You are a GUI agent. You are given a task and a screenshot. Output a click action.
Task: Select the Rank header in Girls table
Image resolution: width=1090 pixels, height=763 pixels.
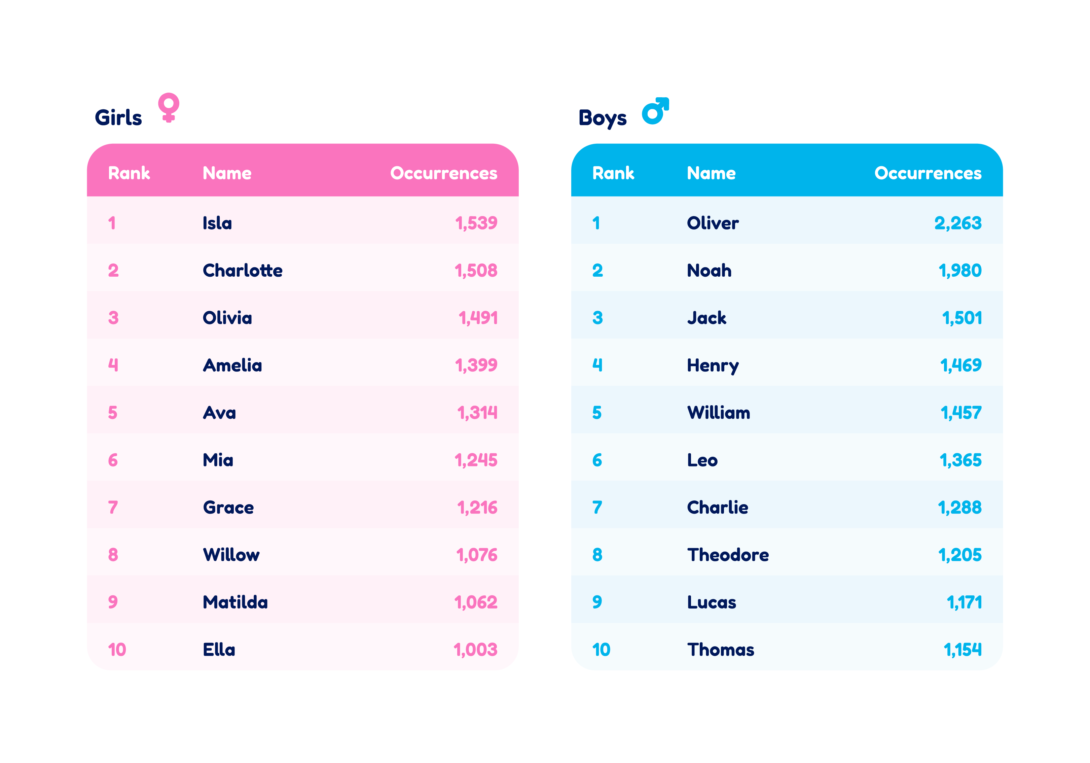pos(129,173)
